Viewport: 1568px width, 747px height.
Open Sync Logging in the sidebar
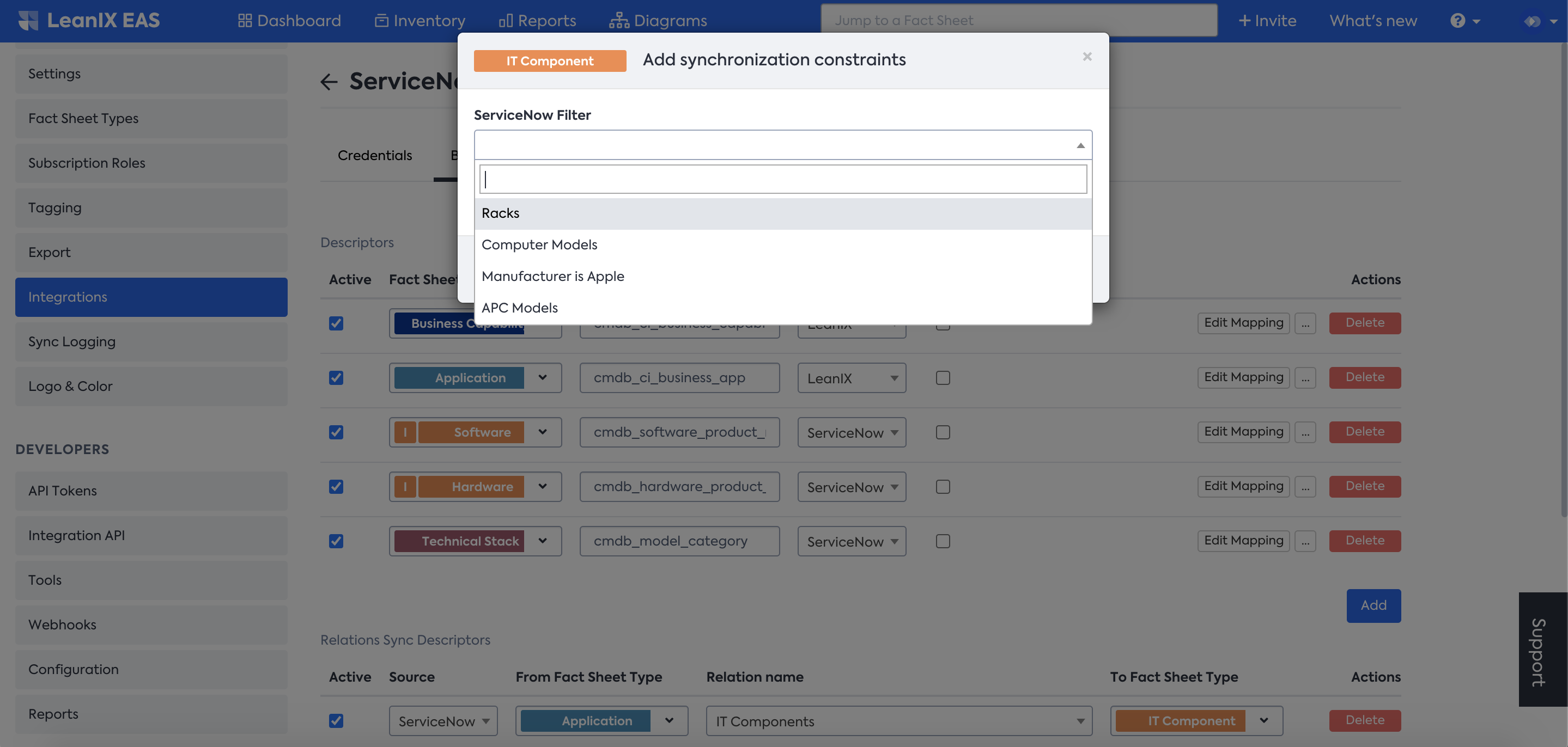[151, 342]
